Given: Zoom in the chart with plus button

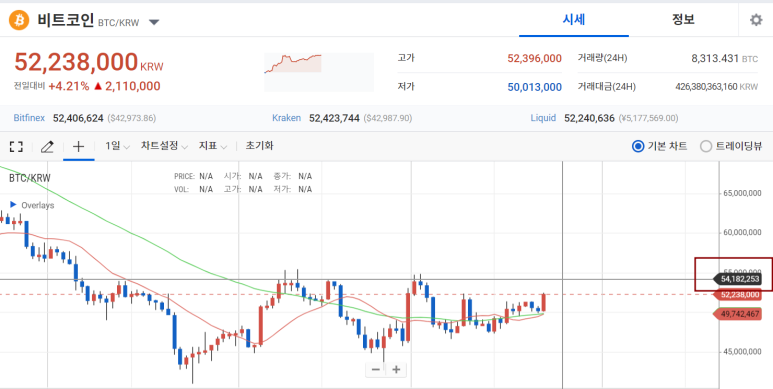Looking at the screenshot, I should click(x=396, y=369).
